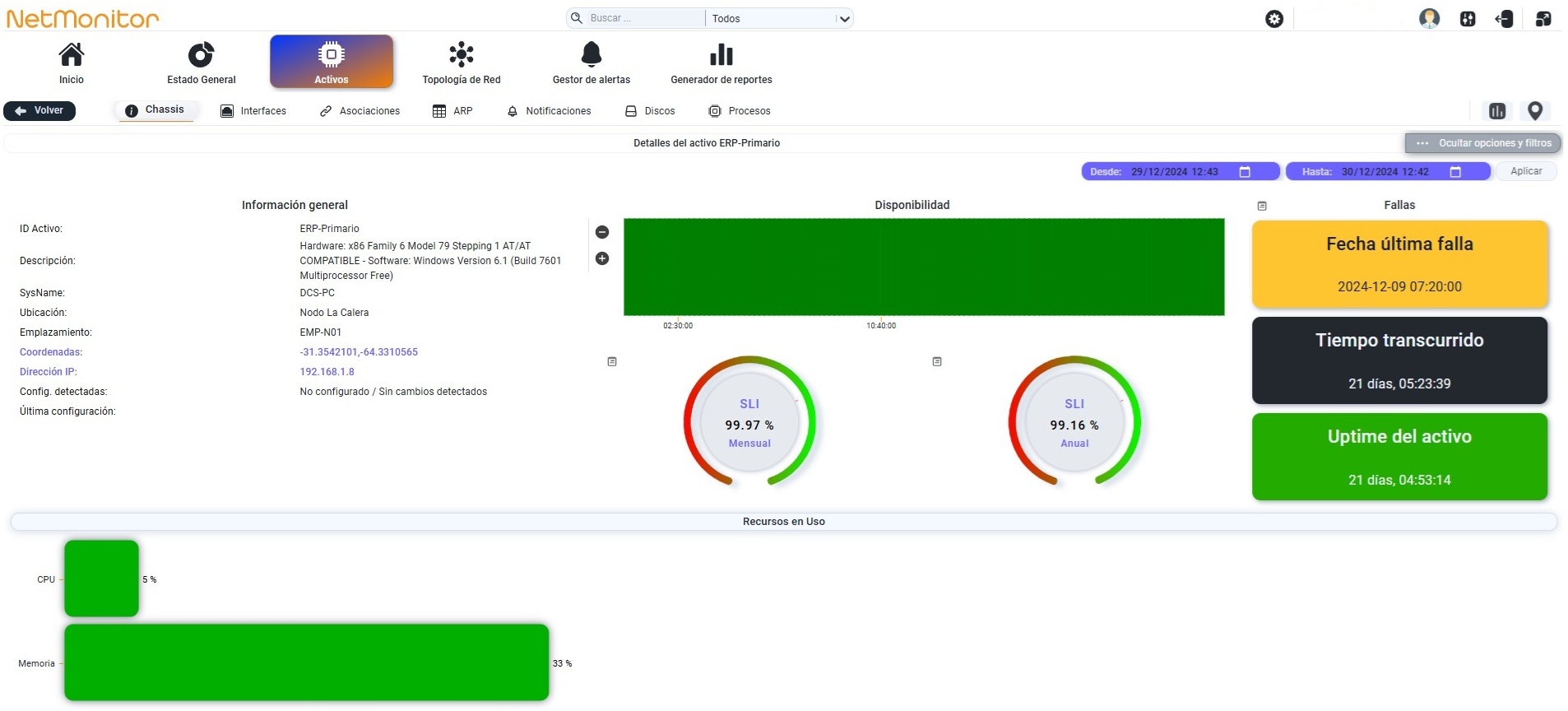1568x711 pixels.
Task: Click the settings gear icon in header
Action: point(1274,19)
